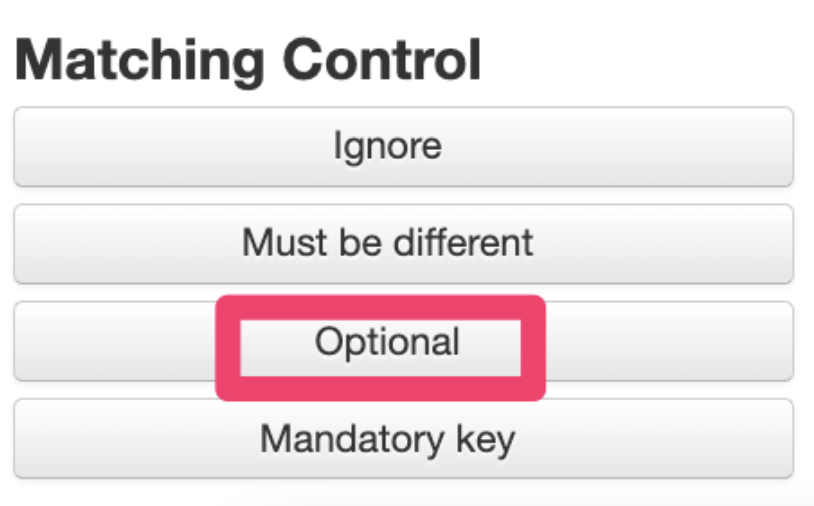Click the Ignore button
The height and width of the screenshot is (506, 814).
pos(403,146)
